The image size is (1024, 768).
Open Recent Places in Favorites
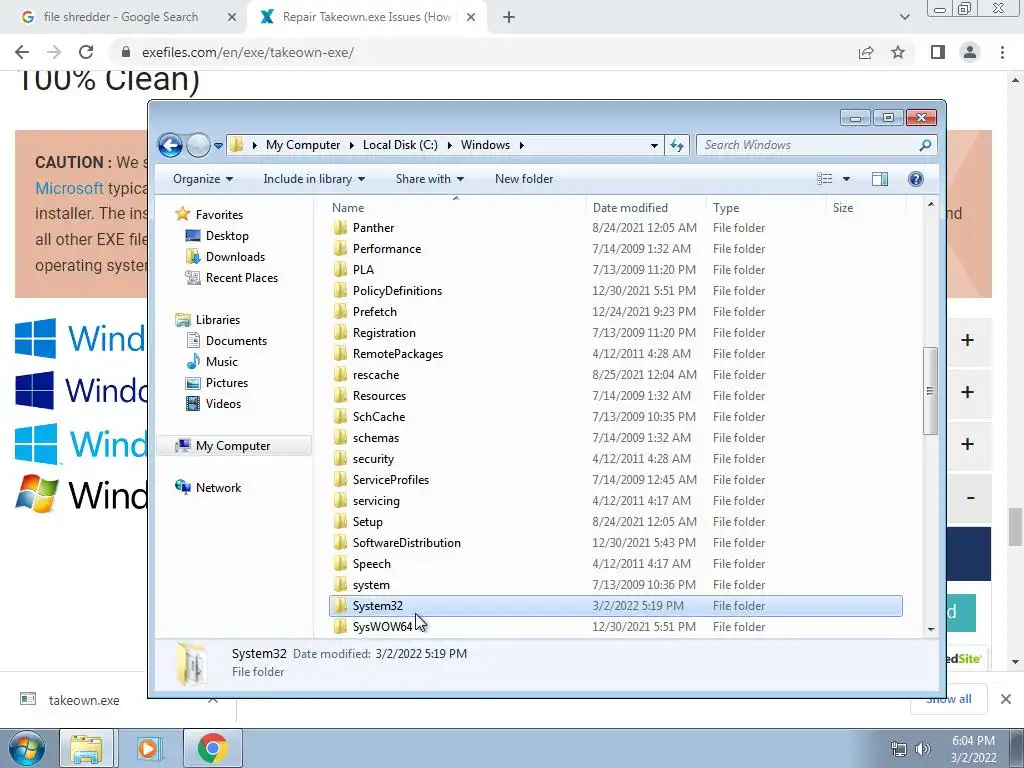point(242,278)
